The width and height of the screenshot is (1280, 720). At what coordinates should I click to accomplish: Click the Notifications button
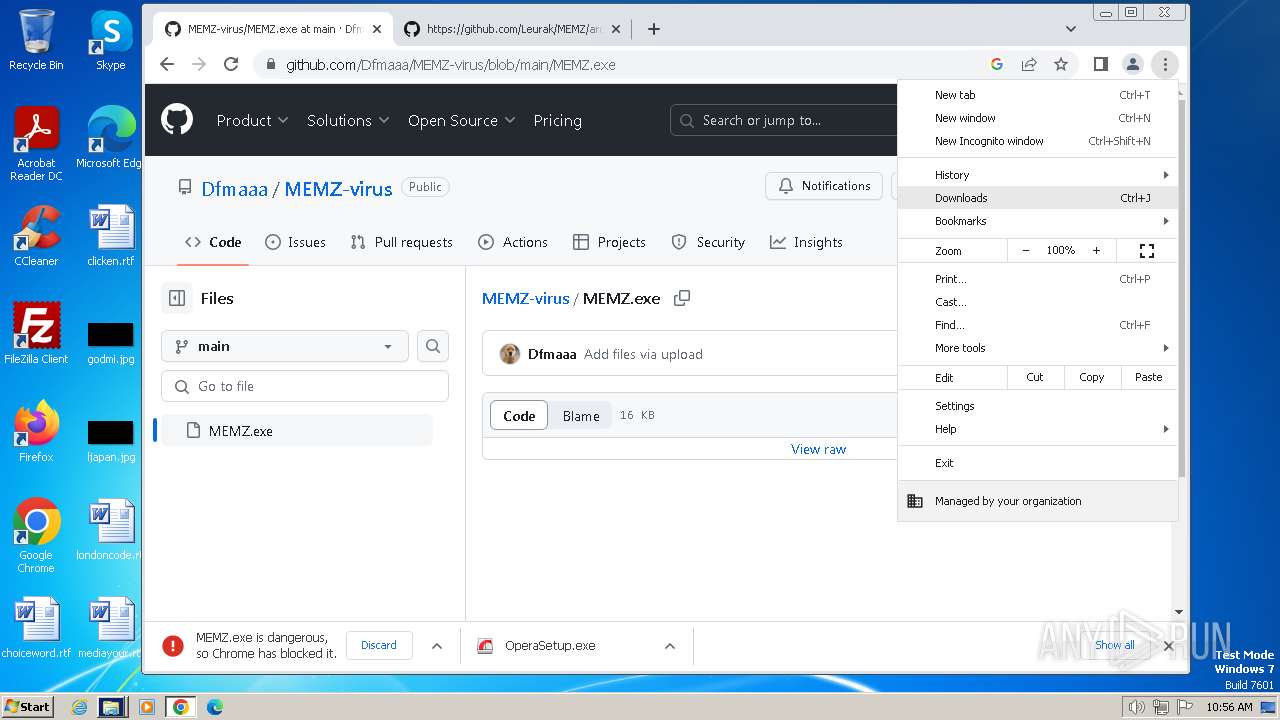coord(825,186)
